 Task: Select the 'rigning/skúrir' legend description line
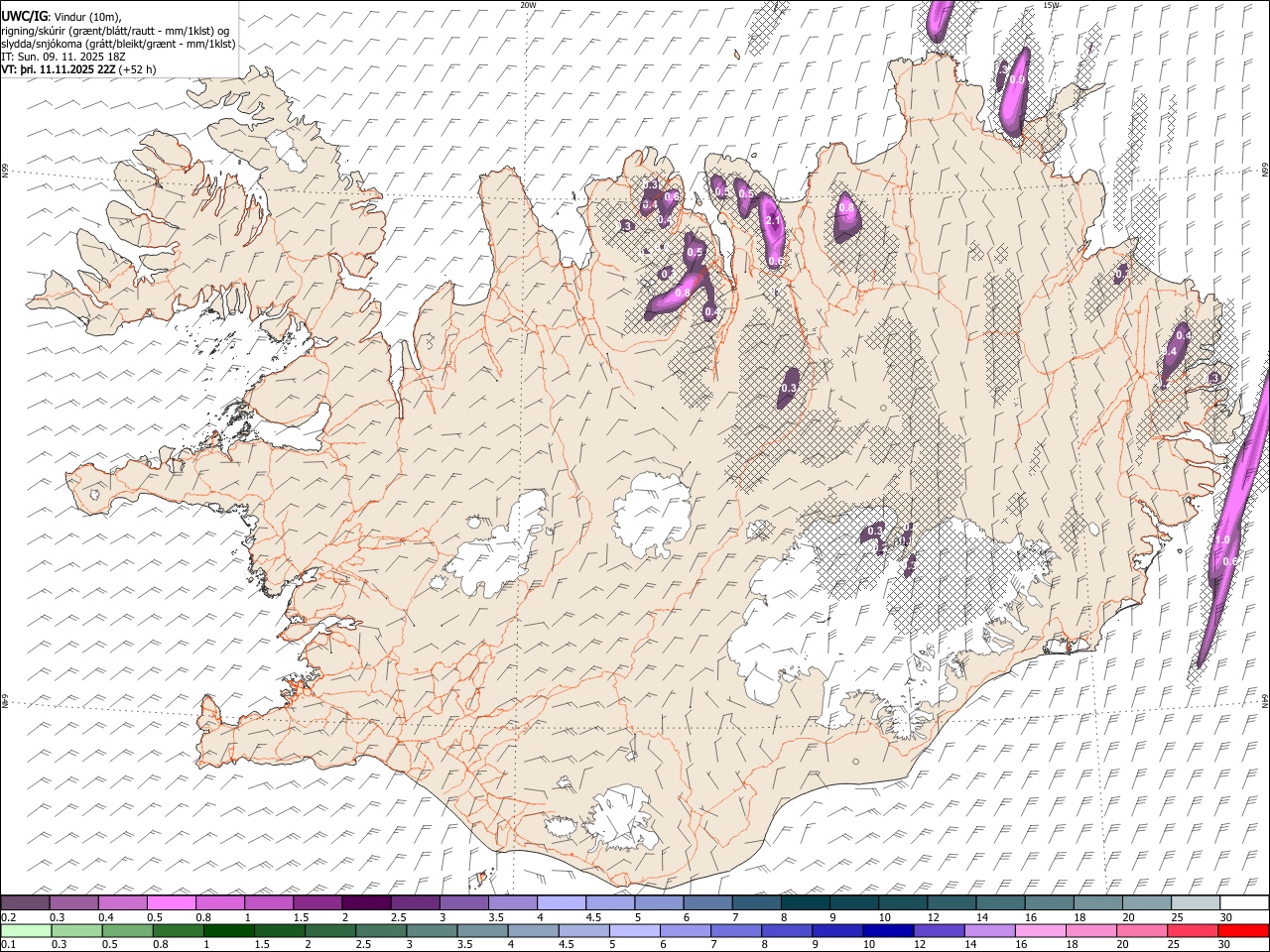pyautogui.click(x=117, y=31)
